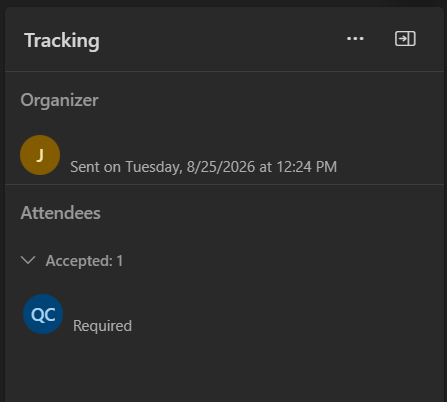Collapse the Accepted group chevron
This screenshot has height=402, width=447.
click(x=28, y=260)
